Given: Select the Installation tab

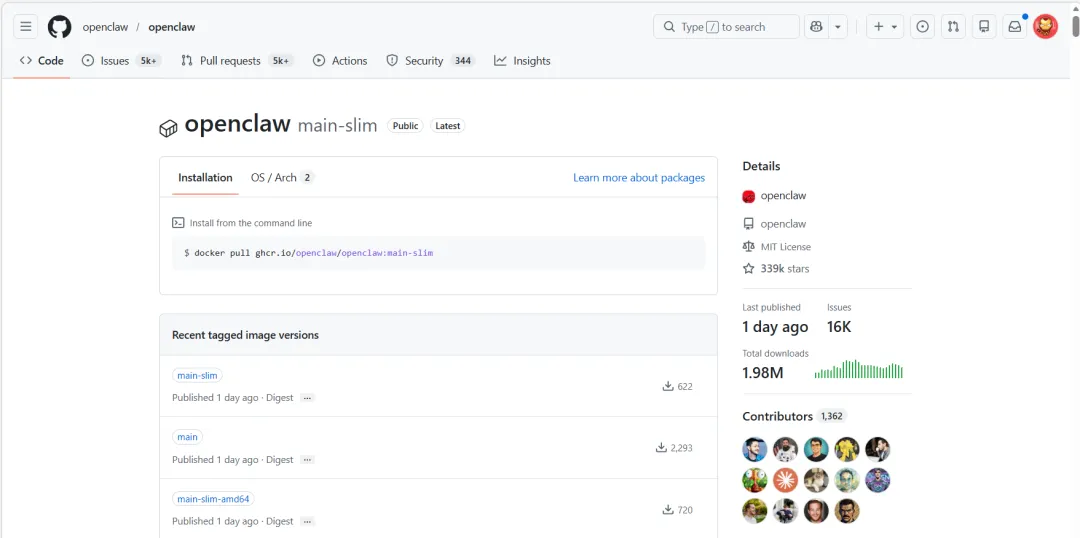Looking at the screenshot, I should [205, 178].
